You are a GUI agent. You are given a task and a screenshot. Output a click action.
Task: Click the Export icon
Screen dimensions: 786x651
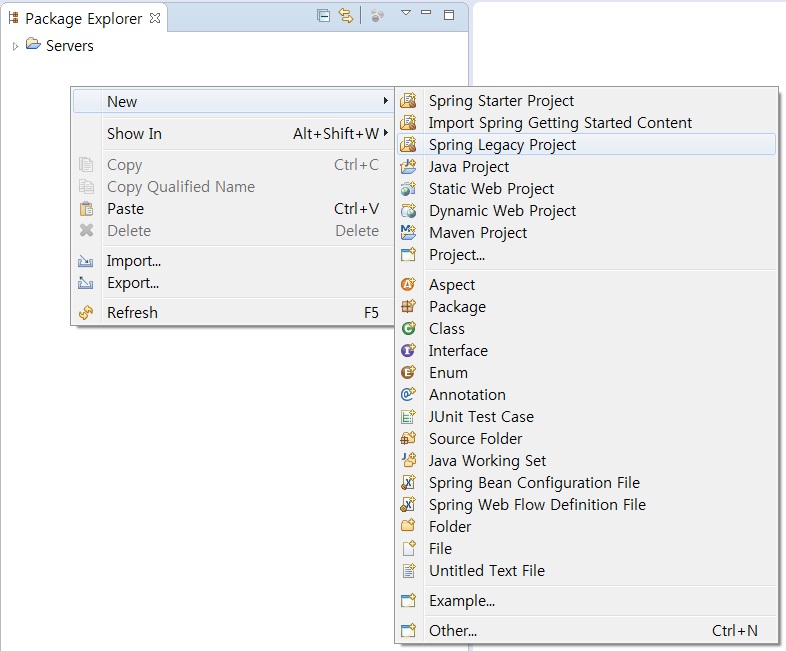(x=86, y=283)
